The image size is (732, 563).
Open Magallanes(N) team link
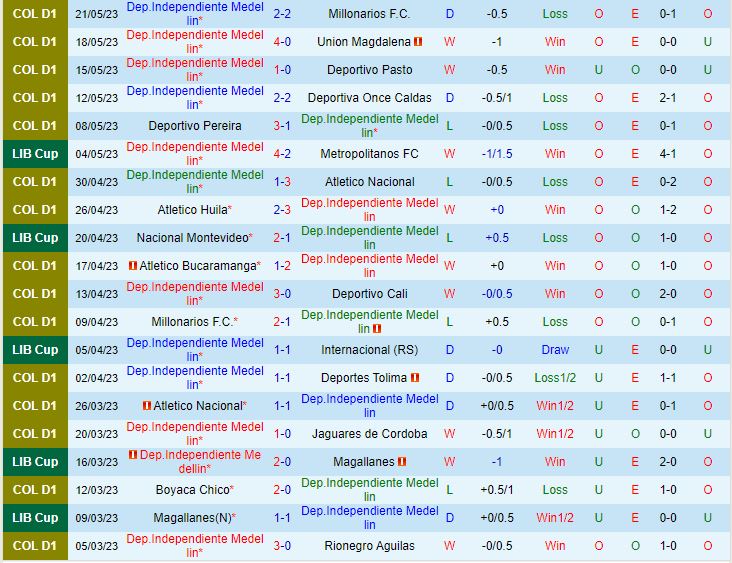click(193, 518)
